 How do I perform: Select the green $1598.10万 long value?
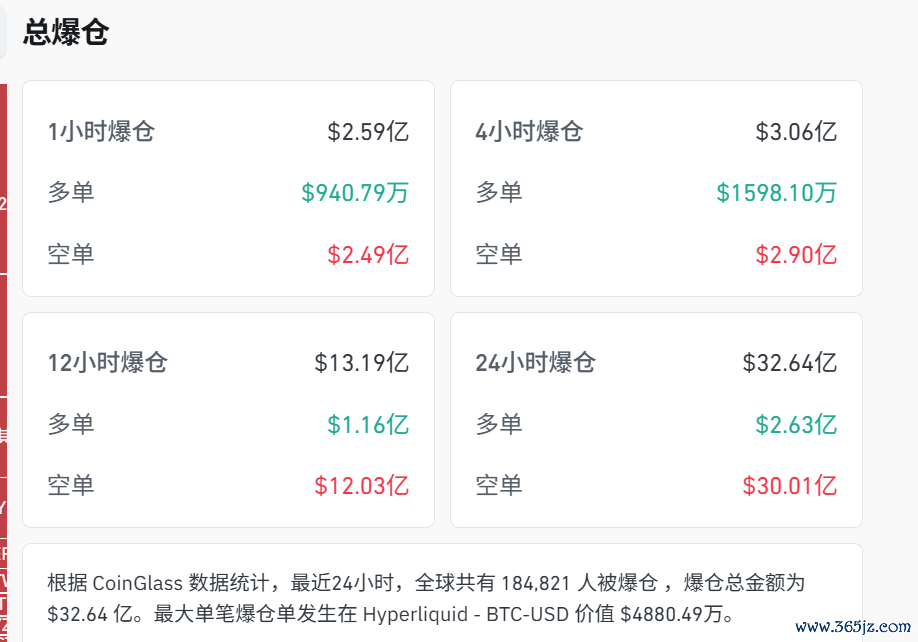click(x=776, y=193)
